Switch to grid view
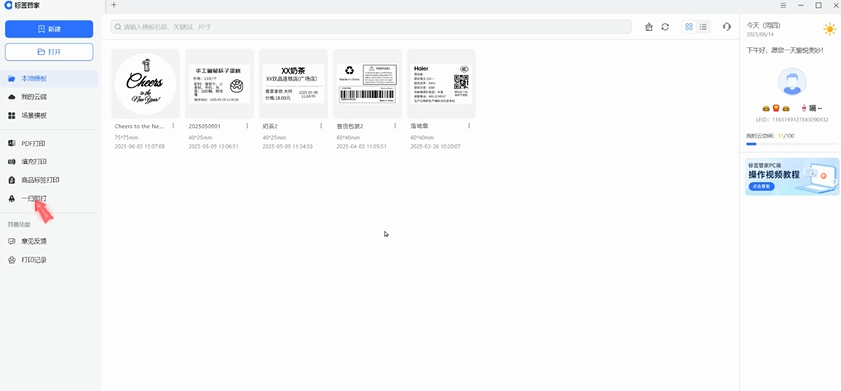 point(689,27)
